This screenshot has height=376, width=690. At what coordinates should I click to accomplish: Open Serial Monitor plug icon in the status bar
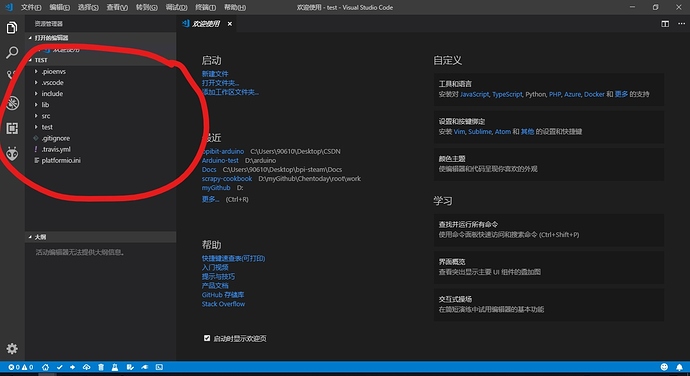pos(144,367)
